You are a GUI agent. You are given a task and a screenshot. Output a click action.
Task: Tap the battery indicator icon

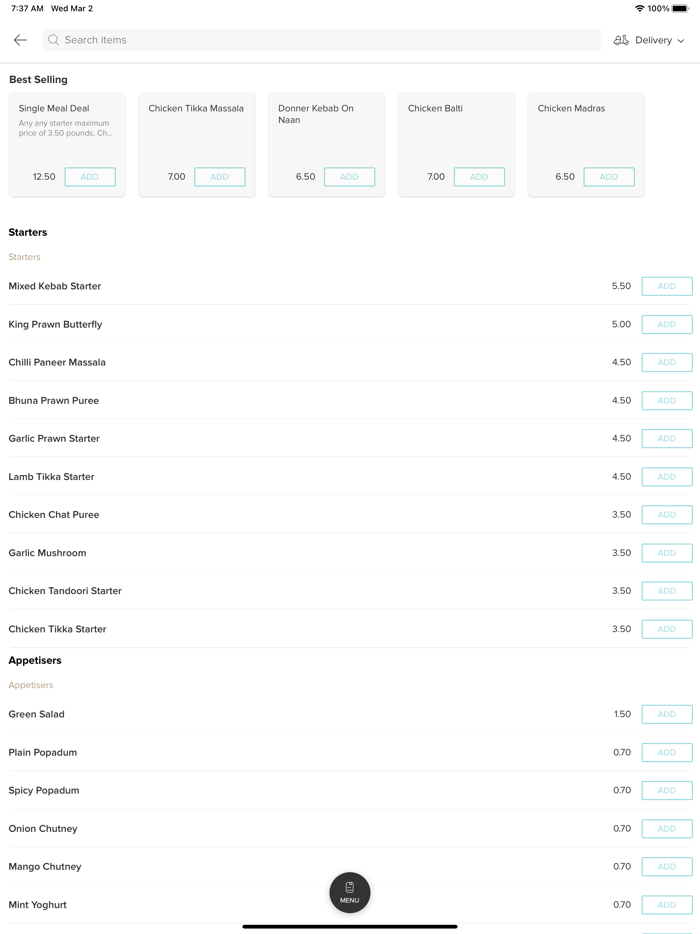[x=680, y=8]
